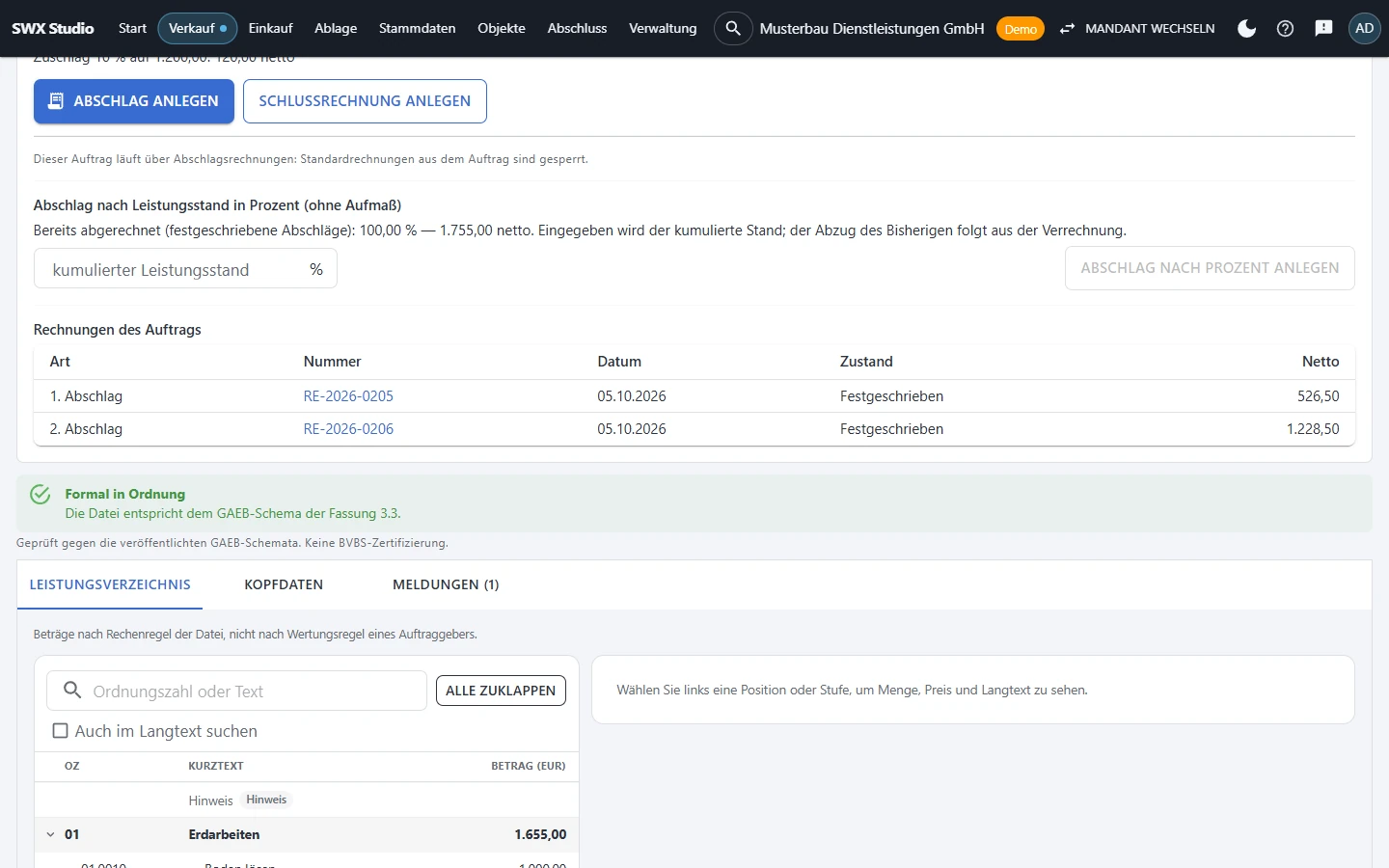Image resolution: width=1389 pixels, height=868 pixels.
Task: Open invoice RE-2026-0206 link
Action: point(348,429)
